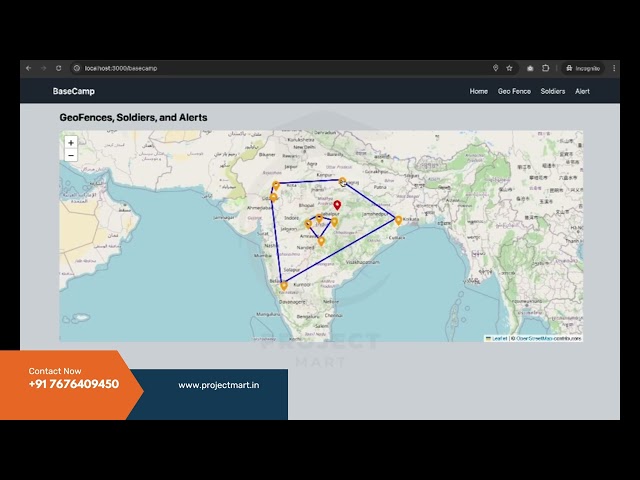Click the 'Mumbai' map label
This screenshot has width=640, height=480.
(263, 256)
